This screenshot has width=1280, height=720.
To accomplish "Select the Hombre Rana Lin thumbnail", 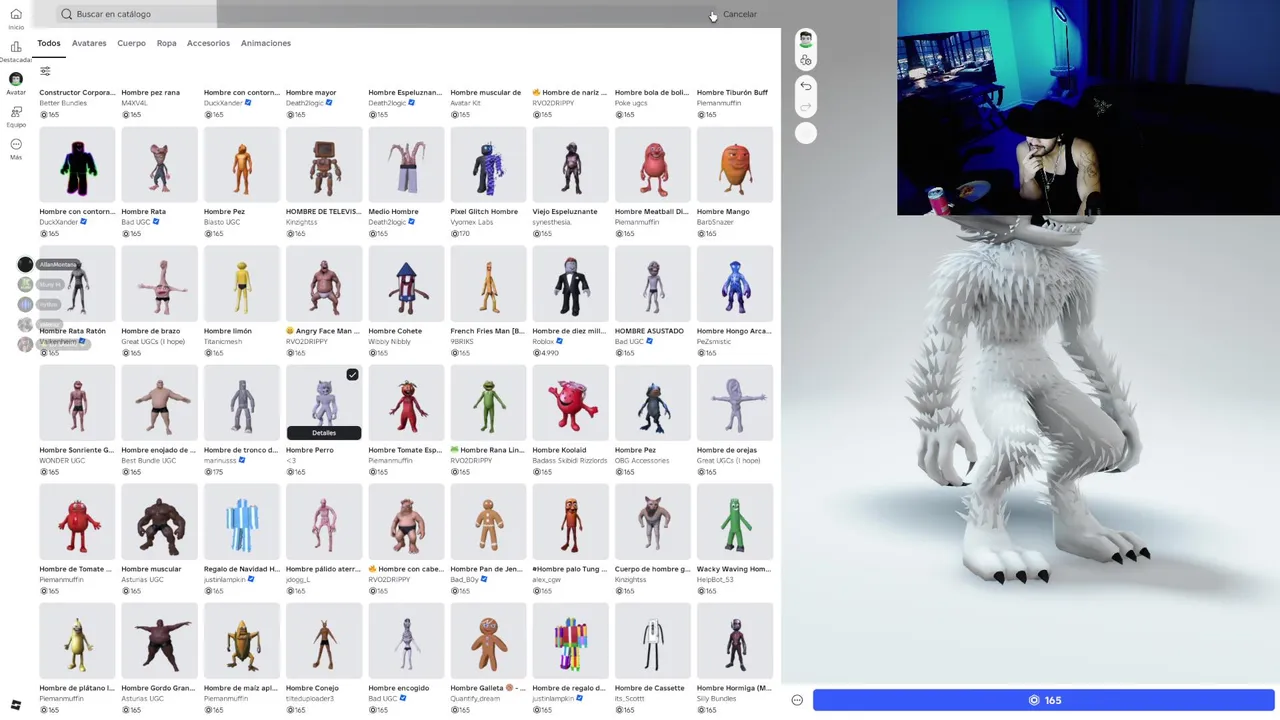I will pyautogui.click(x=488, y=402).
